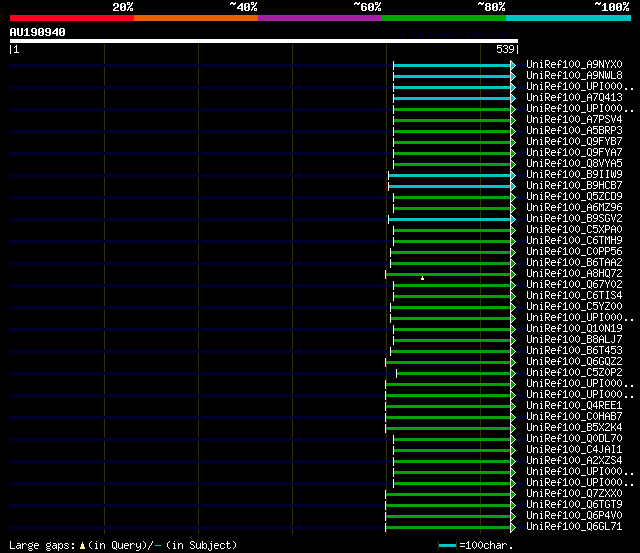Click the cyan ~100% identity legend segment
The image size is (640, 553).
click(x=568, y=18)
